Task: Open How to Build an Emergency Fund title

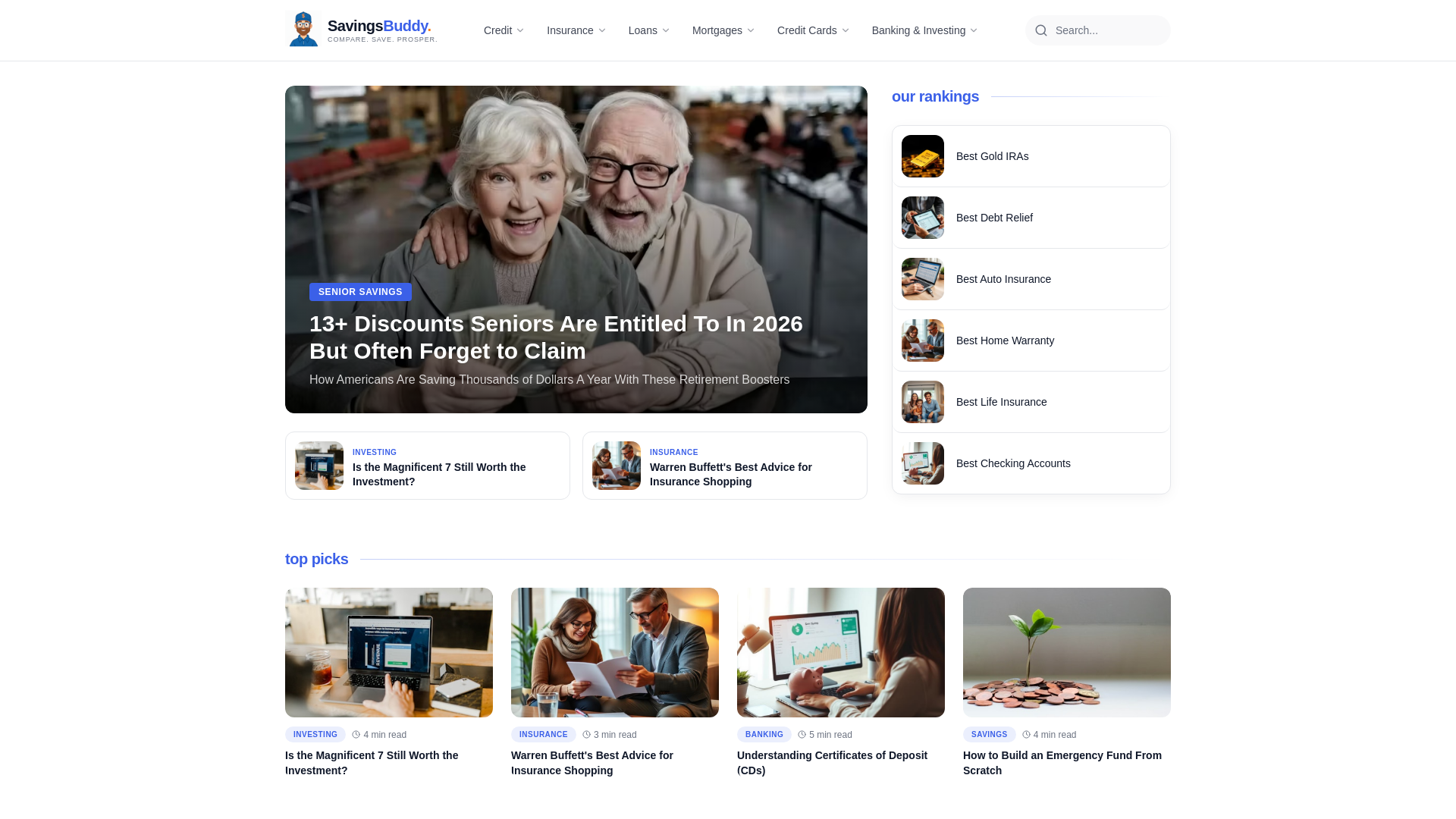Action: pos(1062,763)
